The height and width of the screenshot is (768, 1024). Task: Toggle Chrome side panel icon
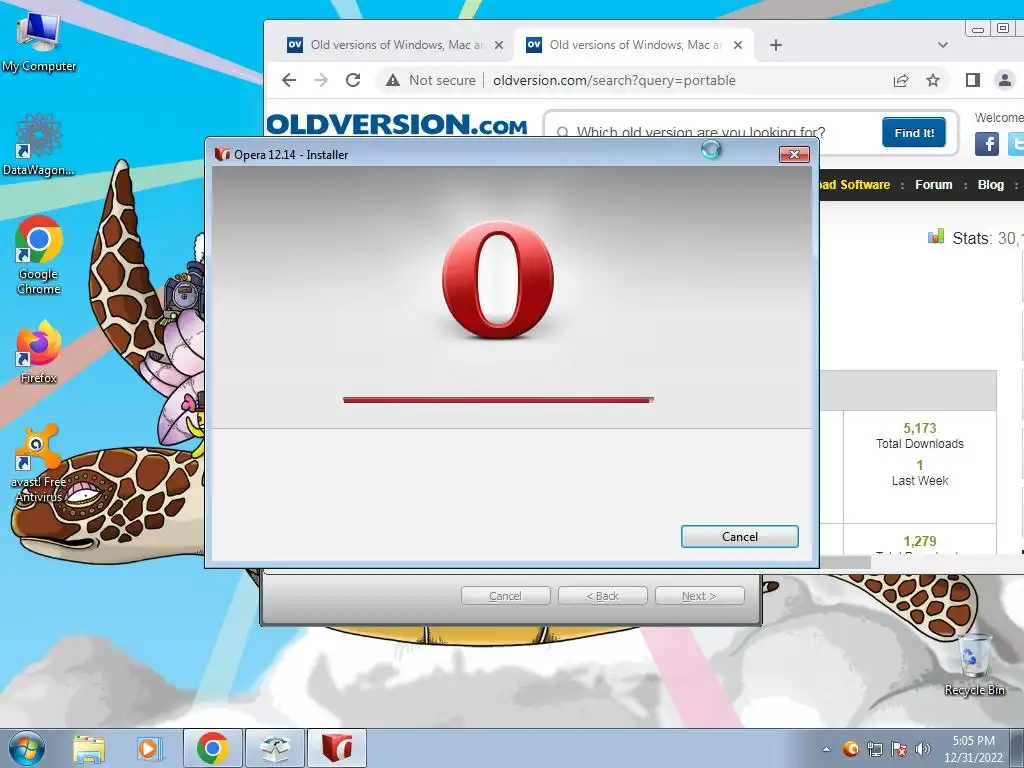pyautogui.click(x=972, y=80)
